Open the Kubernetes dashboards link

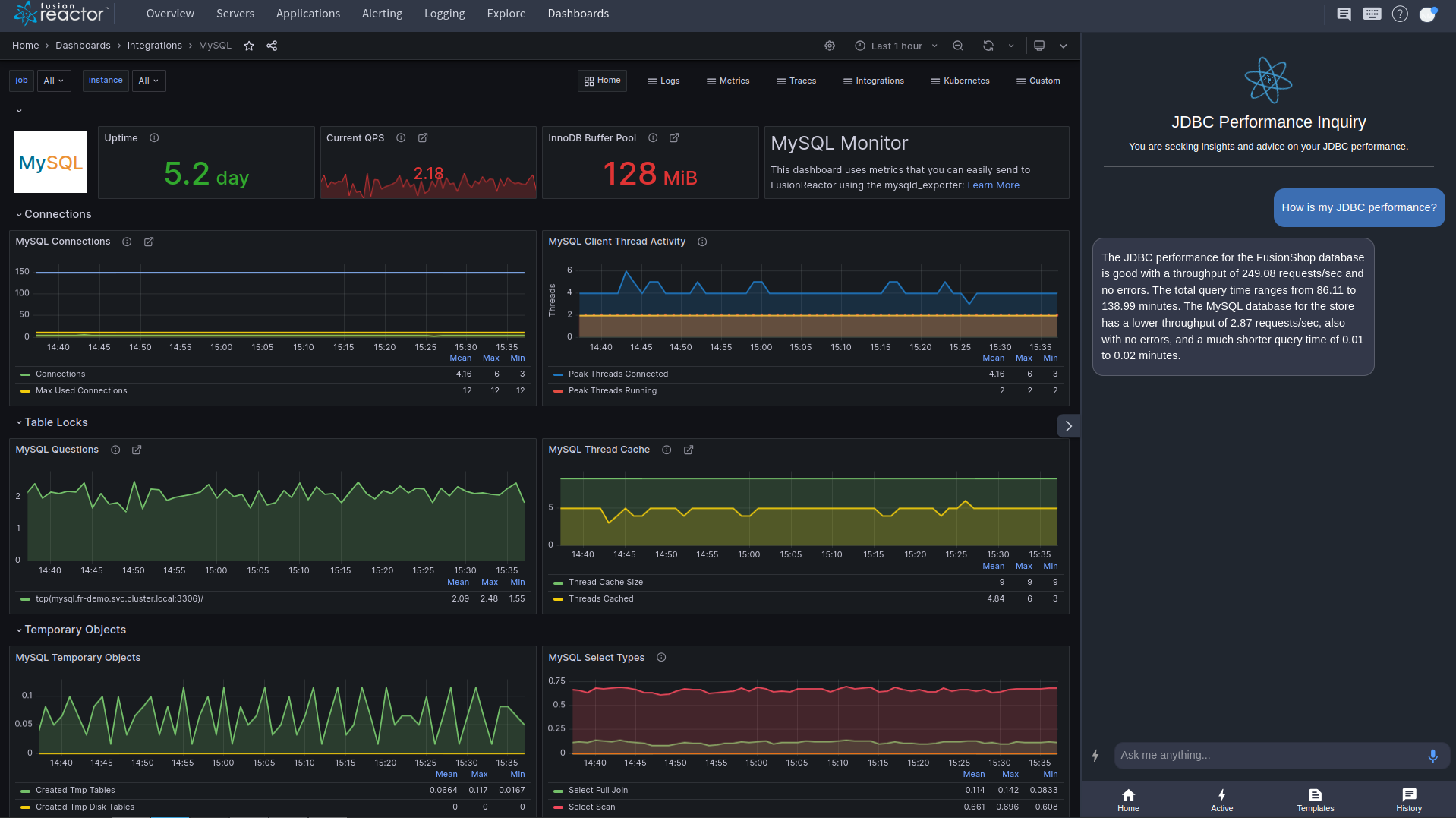(960, 81)
